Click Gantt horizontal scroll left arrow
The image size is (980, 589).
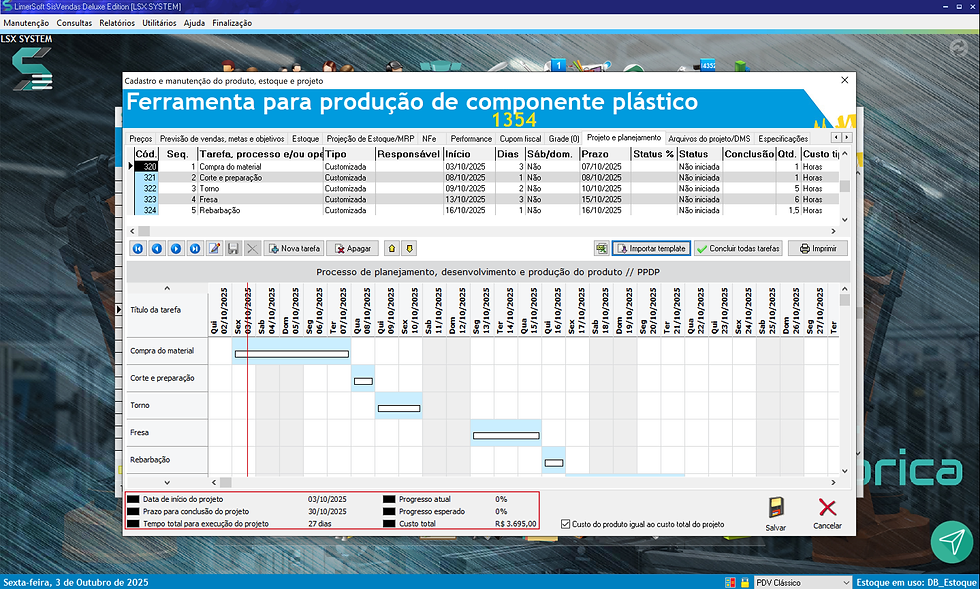tap(214, 483)
